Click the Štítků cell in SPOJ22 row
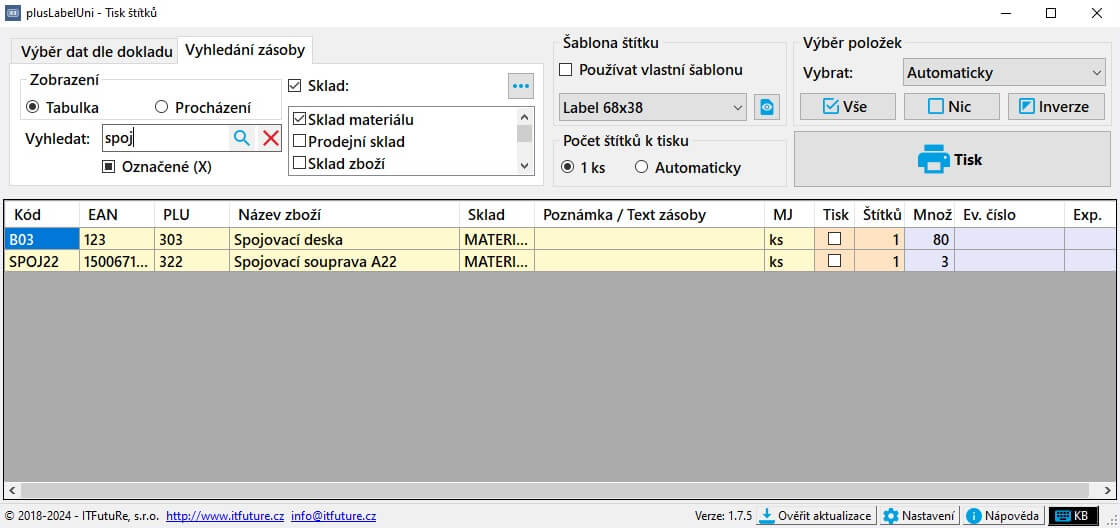 point(879,261)
